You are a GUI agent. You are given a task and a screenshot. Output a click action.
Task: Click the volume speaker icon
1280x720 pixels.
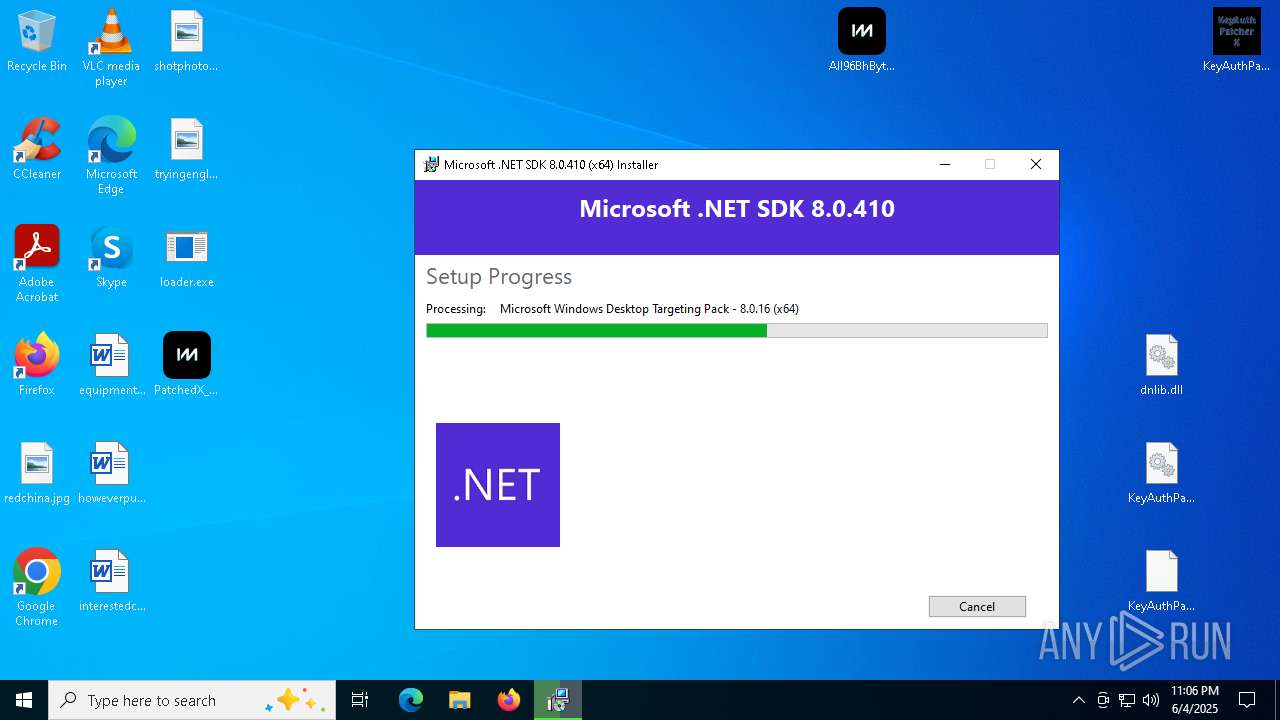(x=1151, y=700)
